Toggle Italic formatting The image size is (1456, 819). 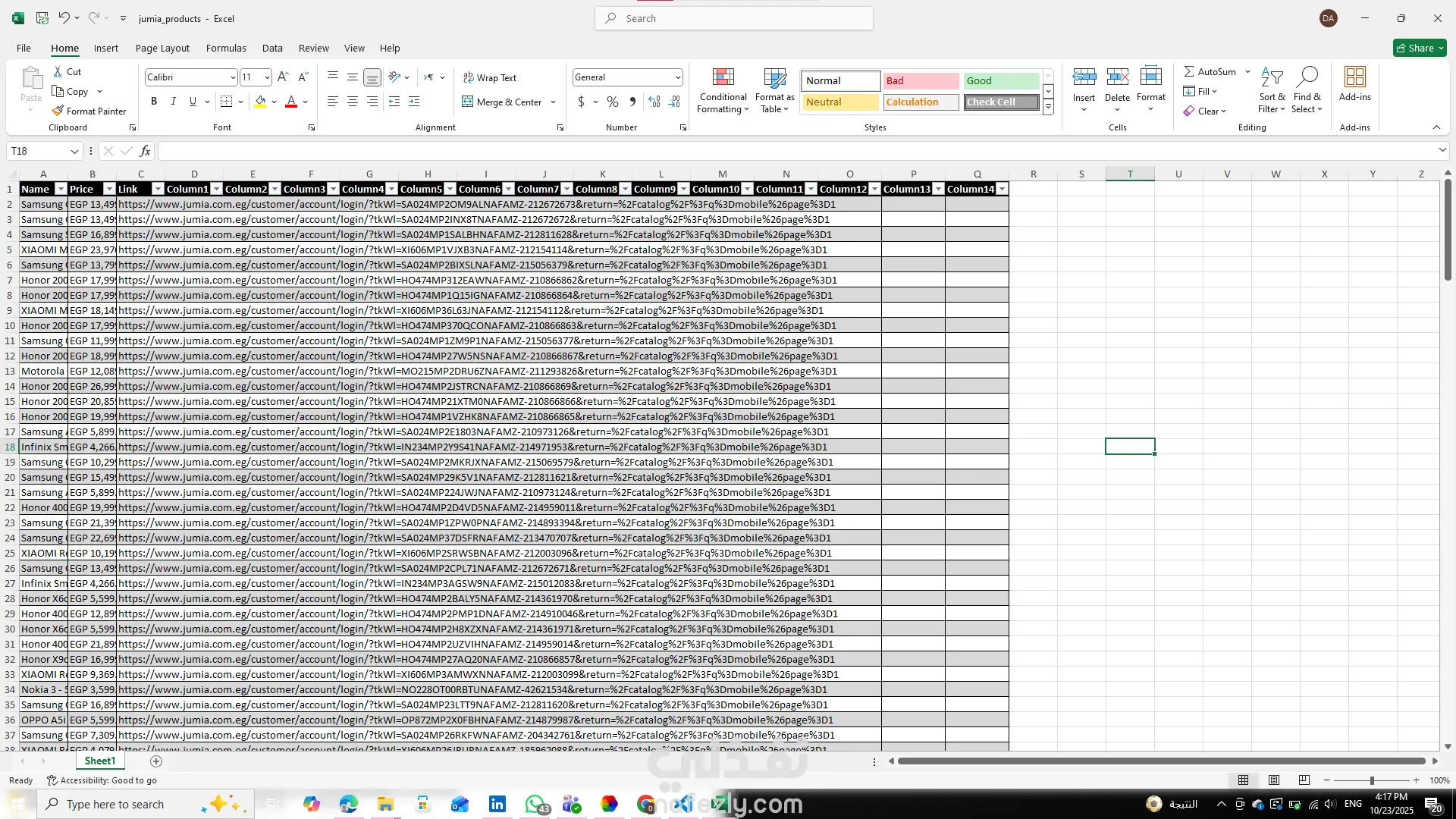[x=173, y=102]
